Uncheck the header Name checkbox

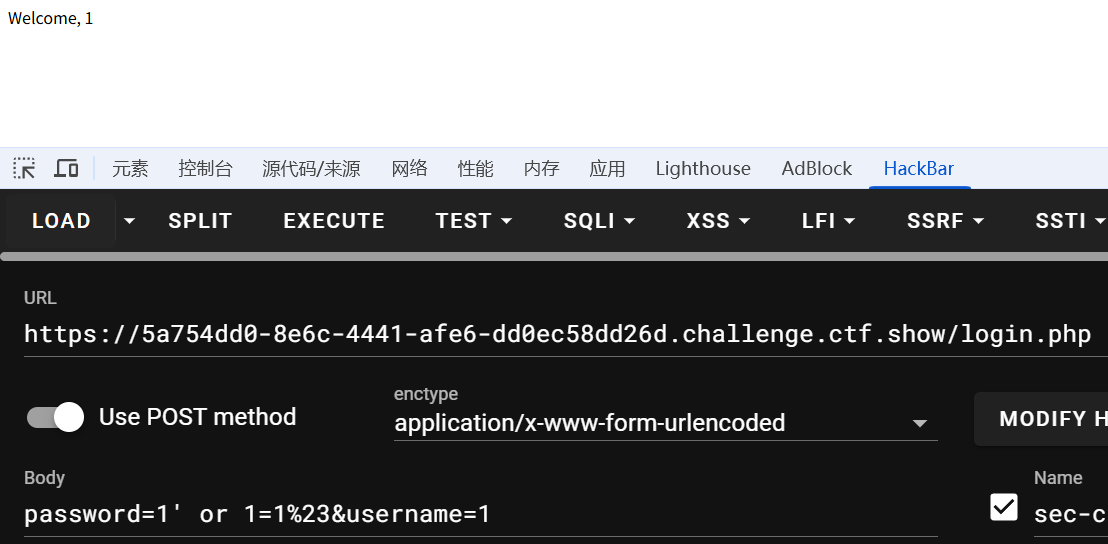click(1004, 508)
